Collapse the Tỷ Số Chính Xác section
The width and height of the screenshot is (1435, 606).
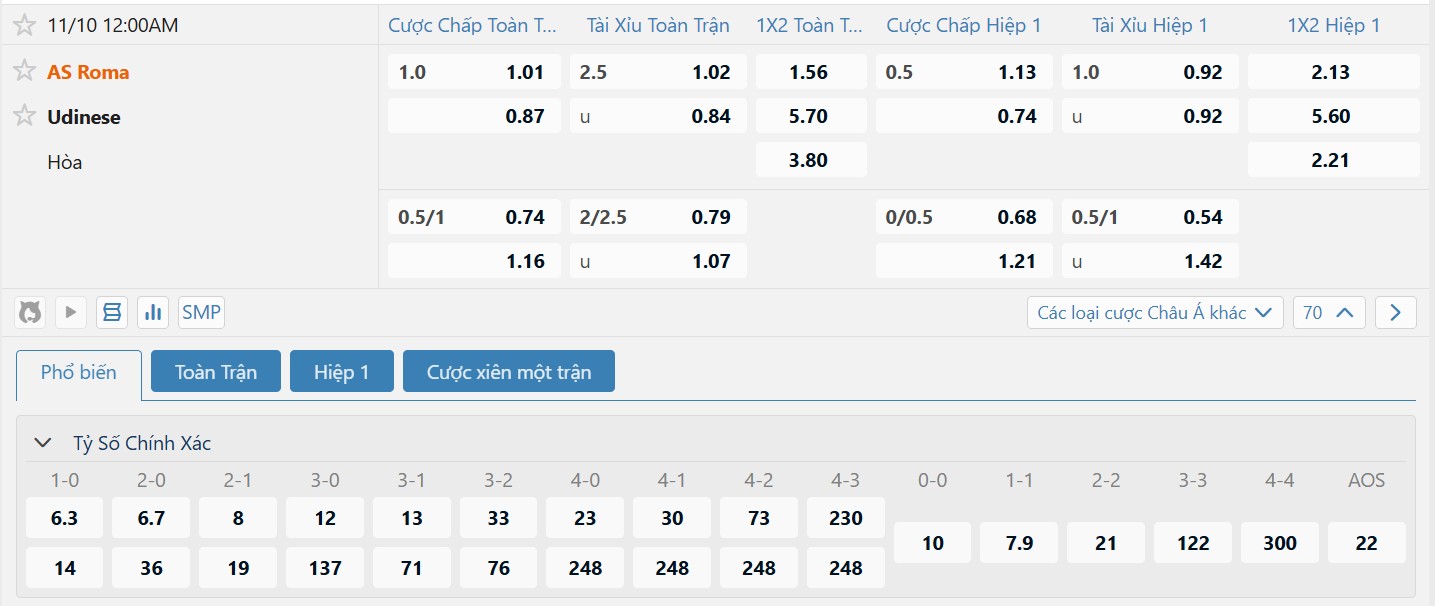pyautogui.click(x=43, y=443)
